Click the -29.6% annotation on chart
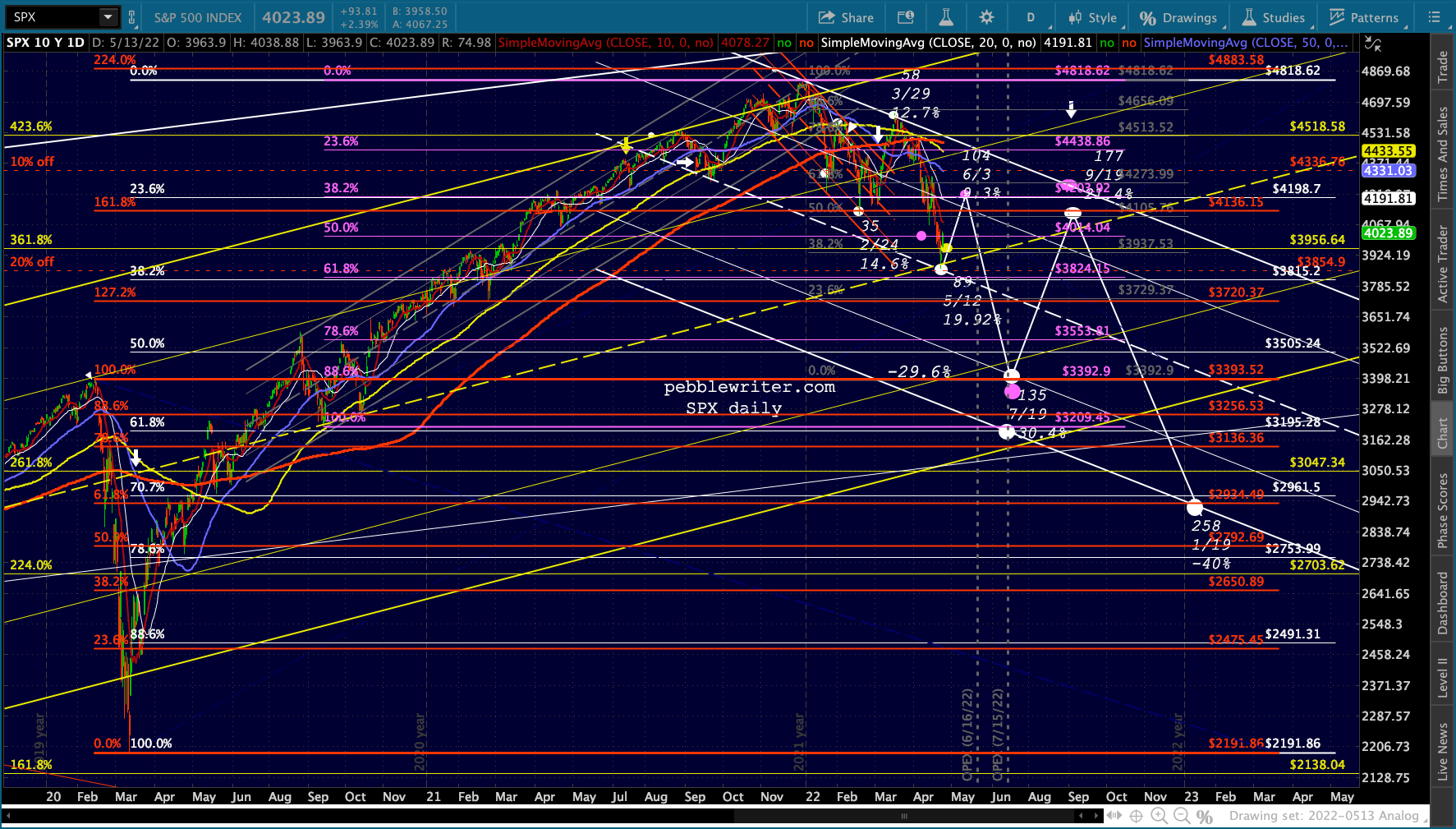Viewport: 1456px width, 829px height. (x=919, y=372)
